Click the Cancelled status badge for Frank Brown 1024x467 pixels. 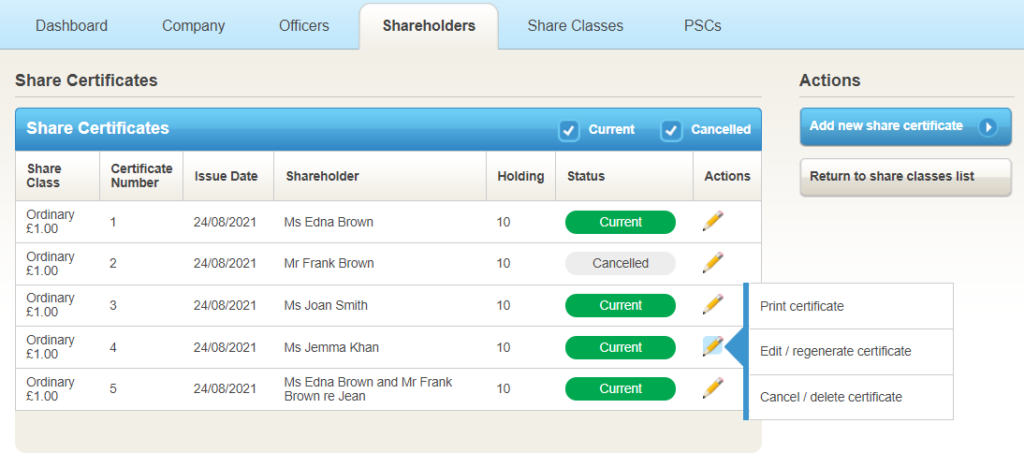click(x=620, y=263)
